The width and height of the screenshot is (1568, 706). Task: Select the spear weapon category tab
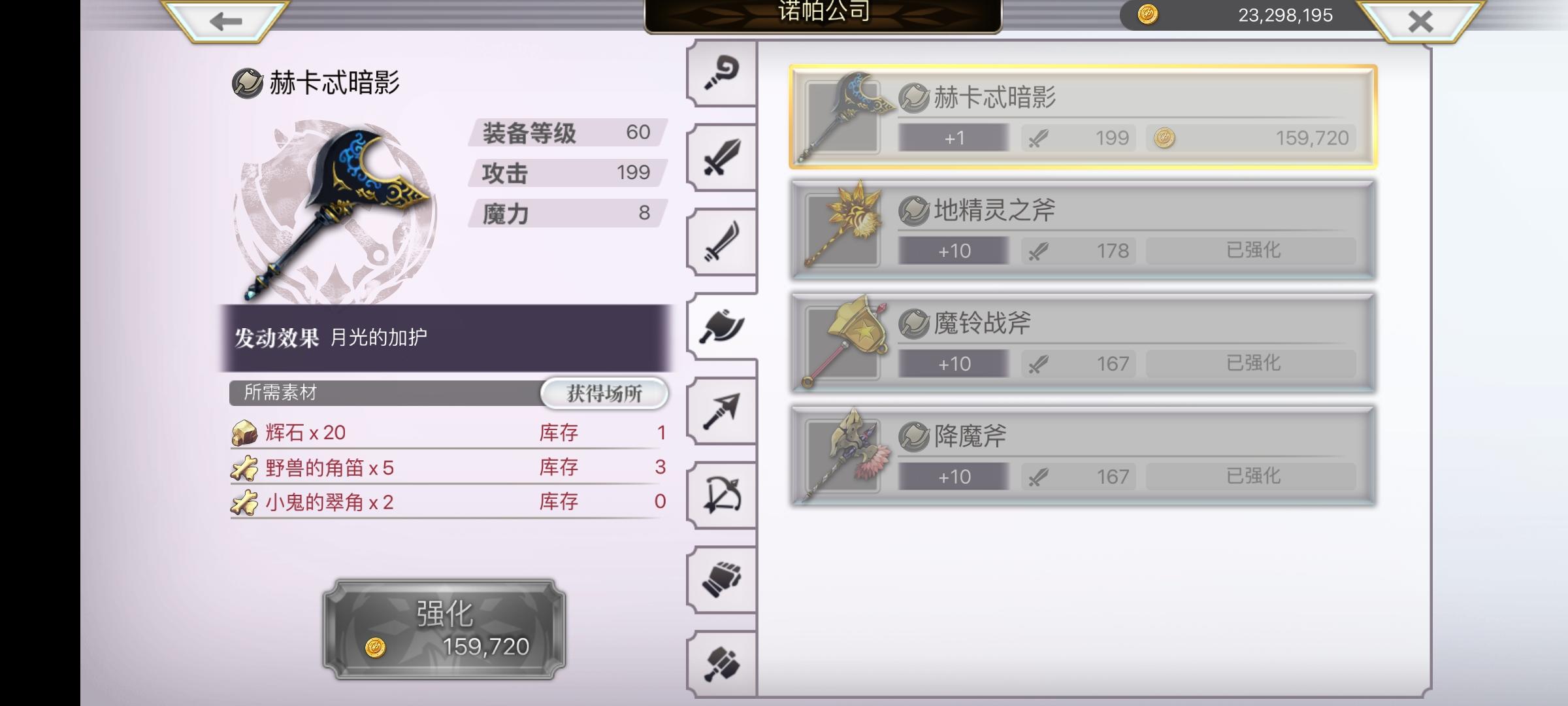(x=722, y=411)
